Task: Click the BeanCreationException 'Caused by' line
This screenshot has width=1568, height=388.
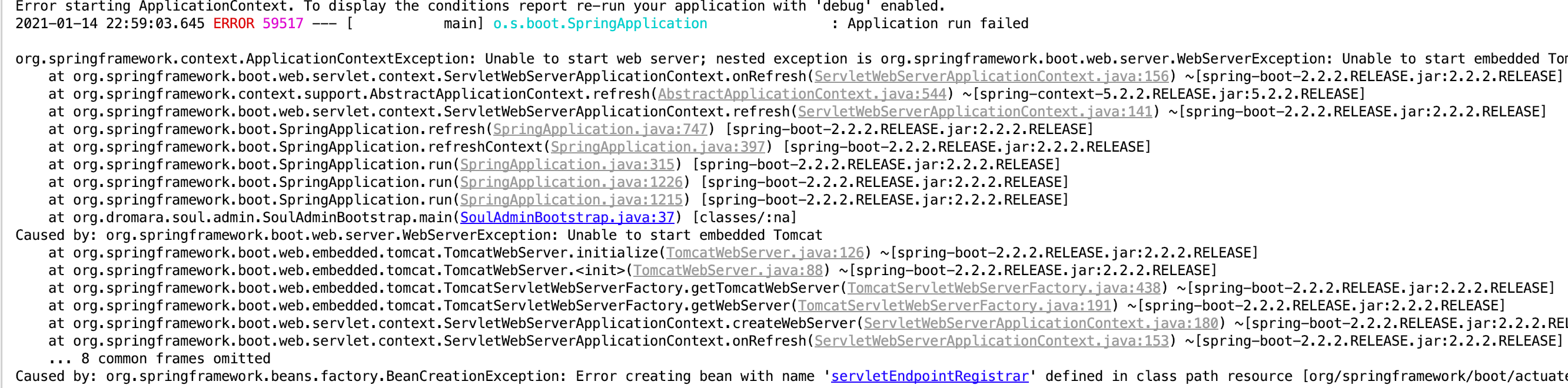Action: [791, 376]
